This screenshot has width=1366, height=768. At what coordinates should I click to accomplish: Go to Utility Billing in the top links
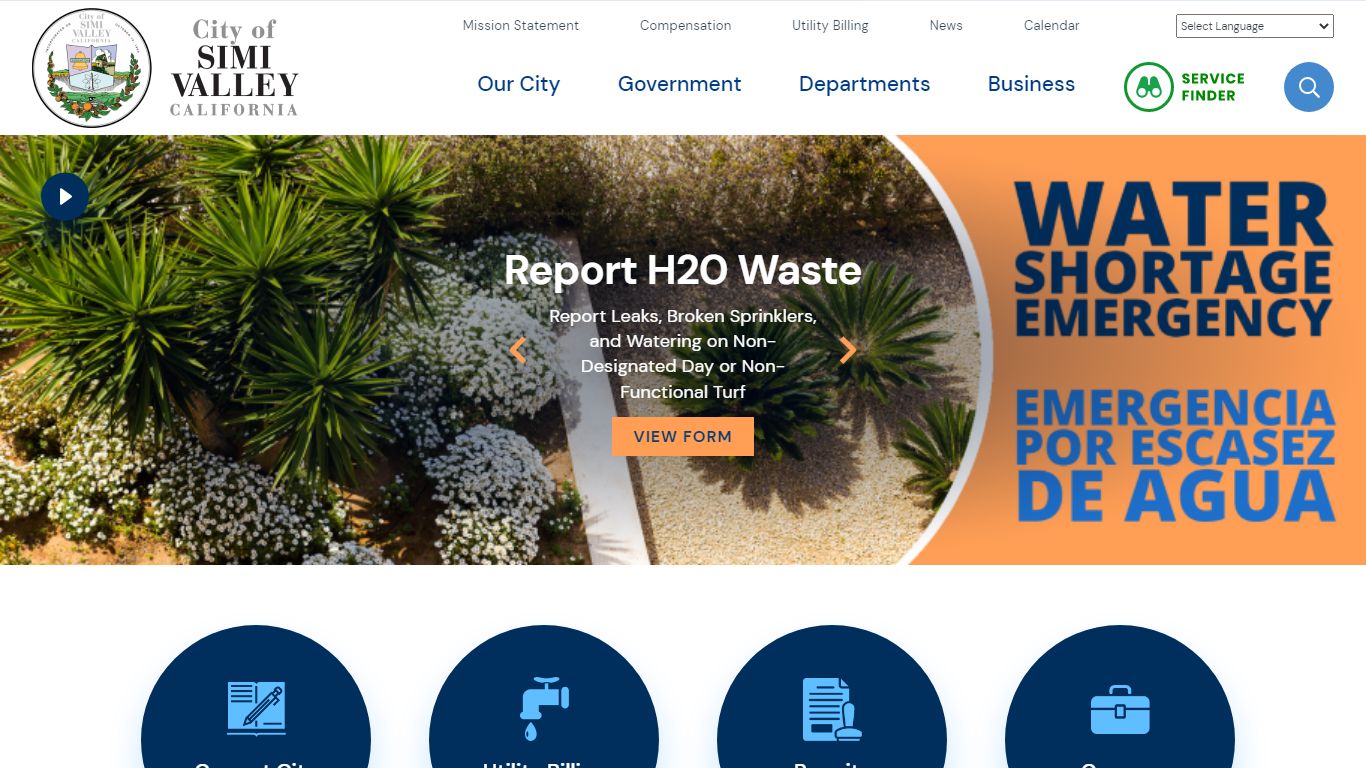830,25
